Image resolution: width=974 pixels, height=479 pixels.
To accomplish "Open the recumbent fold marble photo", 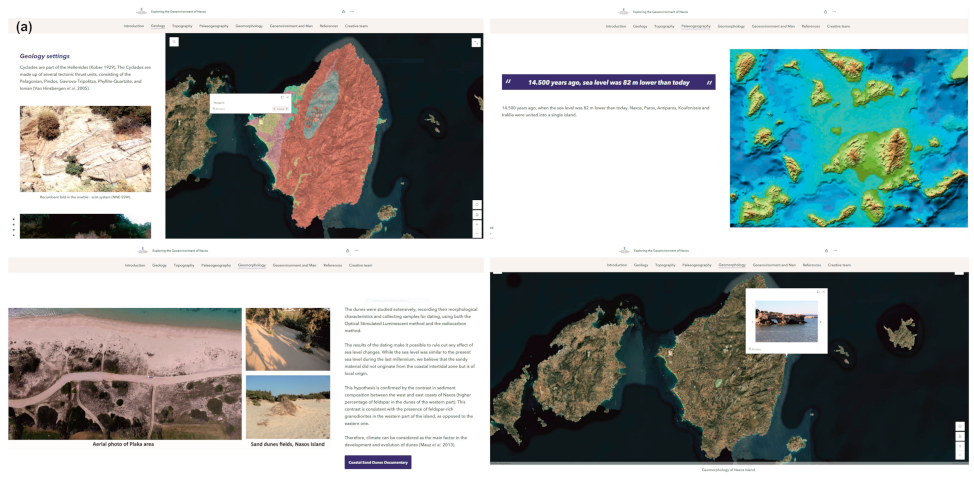I will coord(85,148).
